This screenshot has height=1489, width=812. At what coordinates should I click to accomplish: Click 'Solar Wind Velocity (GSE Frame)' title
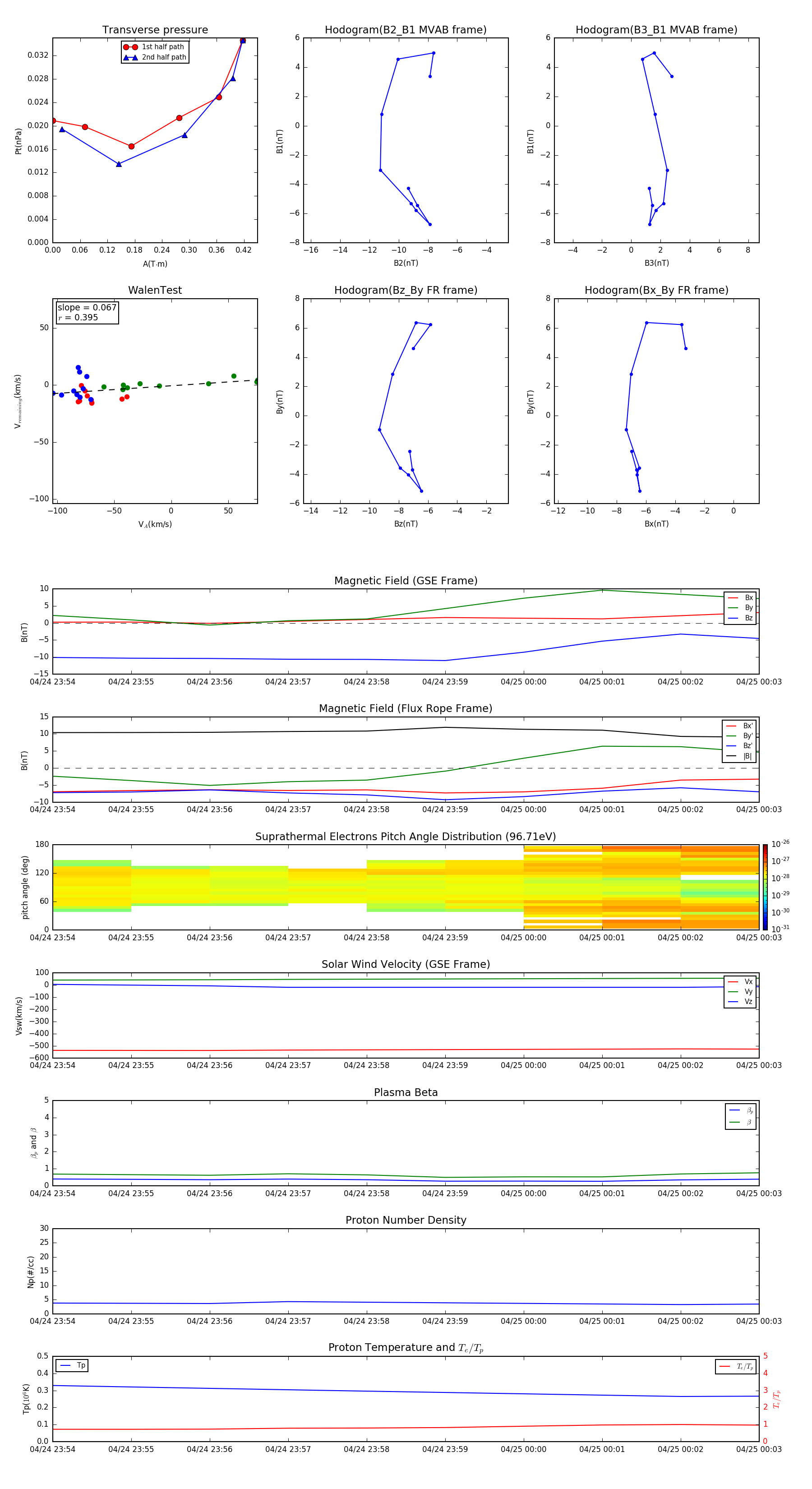tap(406, 965)
